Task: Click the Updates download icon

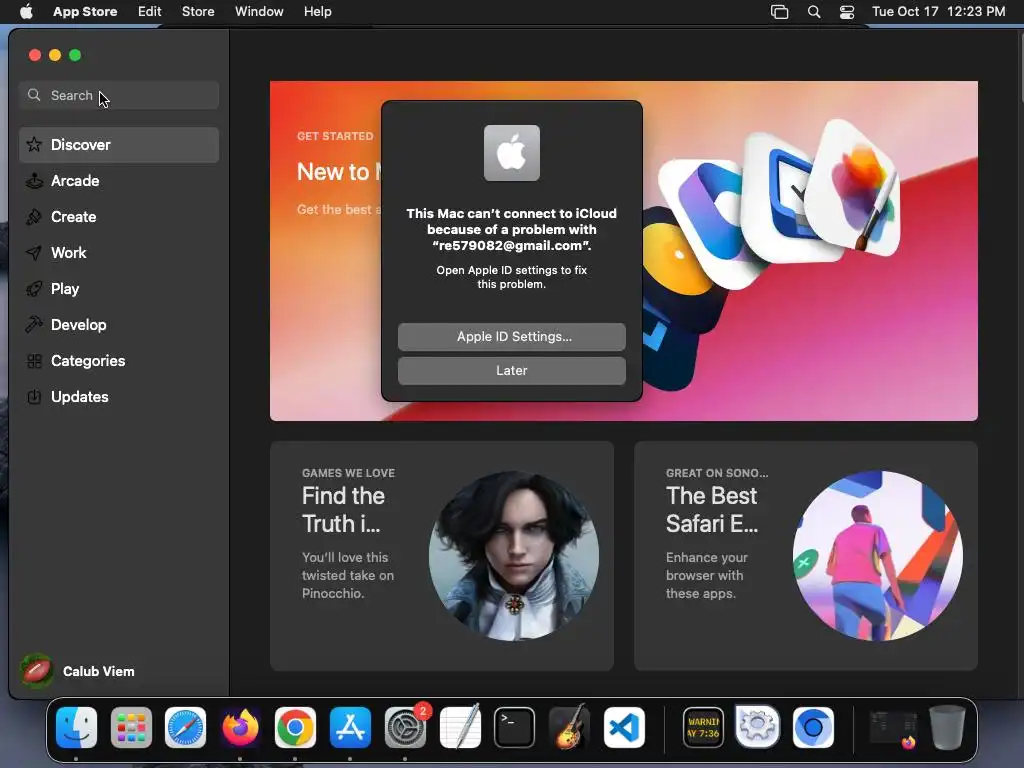Action: [x=34, y=396]
